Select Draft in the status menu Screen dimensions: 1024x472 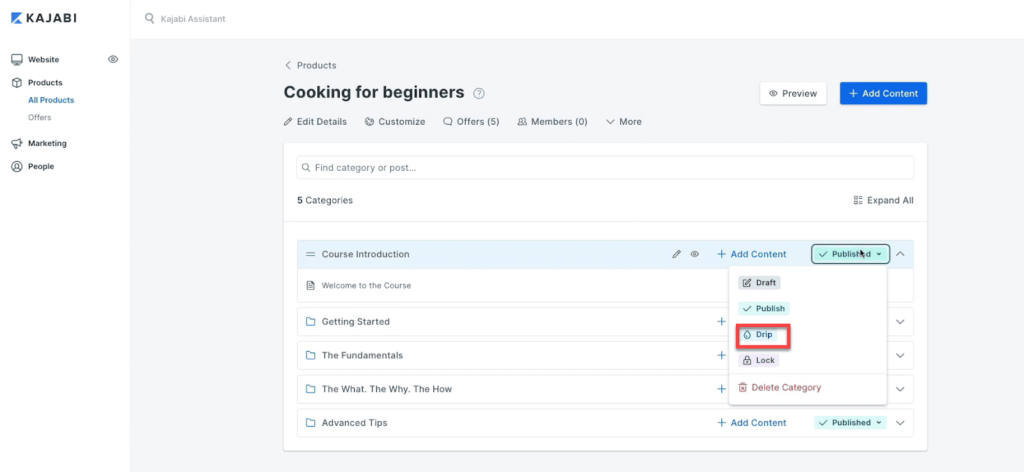(x=760, y=283)
